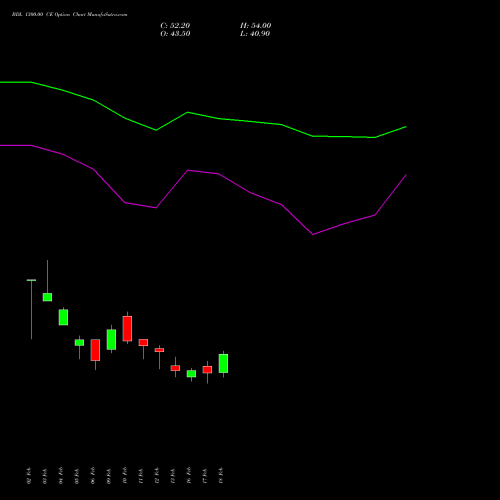Click the doji candle above 02 Feb
Screen dimensions: 500x500
pyautogui.click(x=31, y=280)
